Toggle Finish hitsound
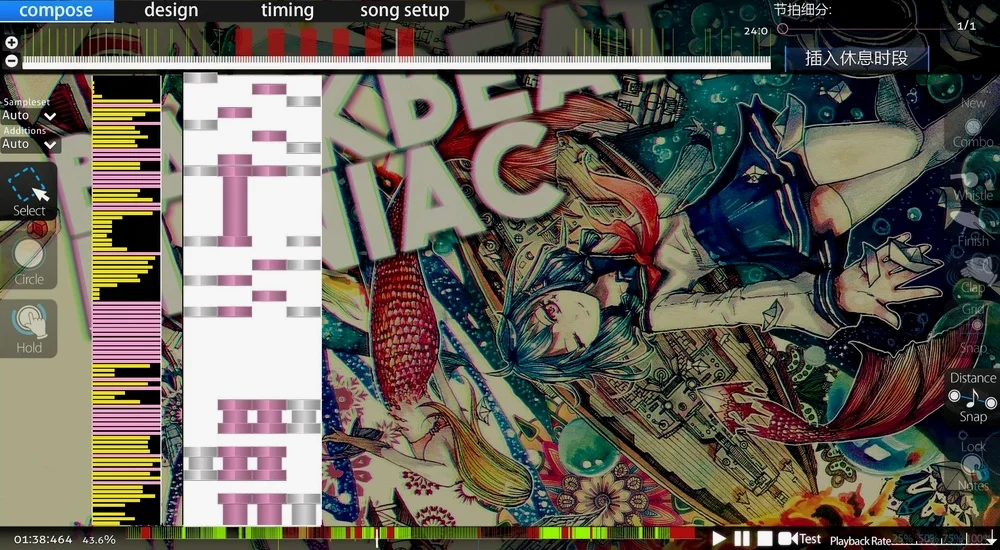Image resolution: width=1000 pixels, height=550 pixels. coord(973,227)
